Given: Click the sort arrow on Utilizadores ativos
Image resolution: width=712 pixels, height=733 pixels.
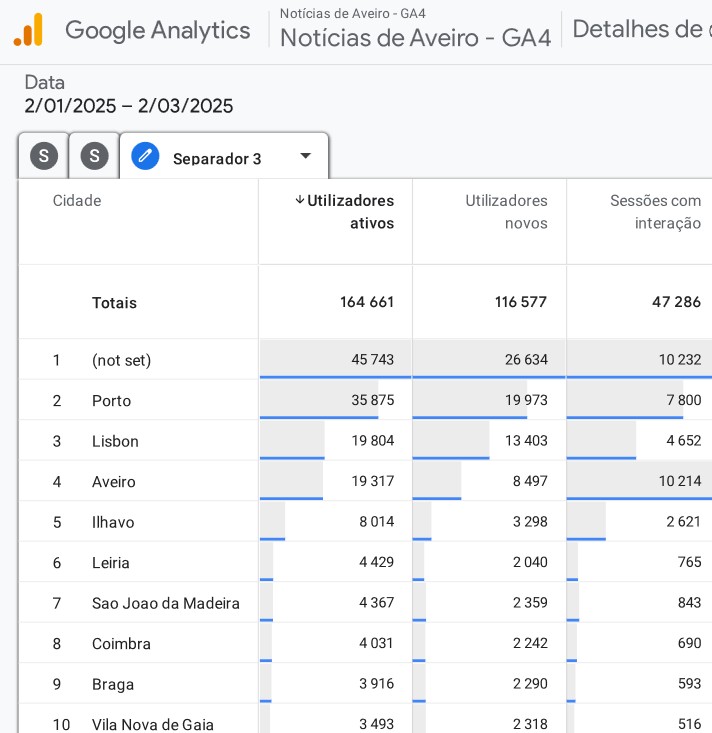Looking at the screenshot, I should click(x=300, y=200).
